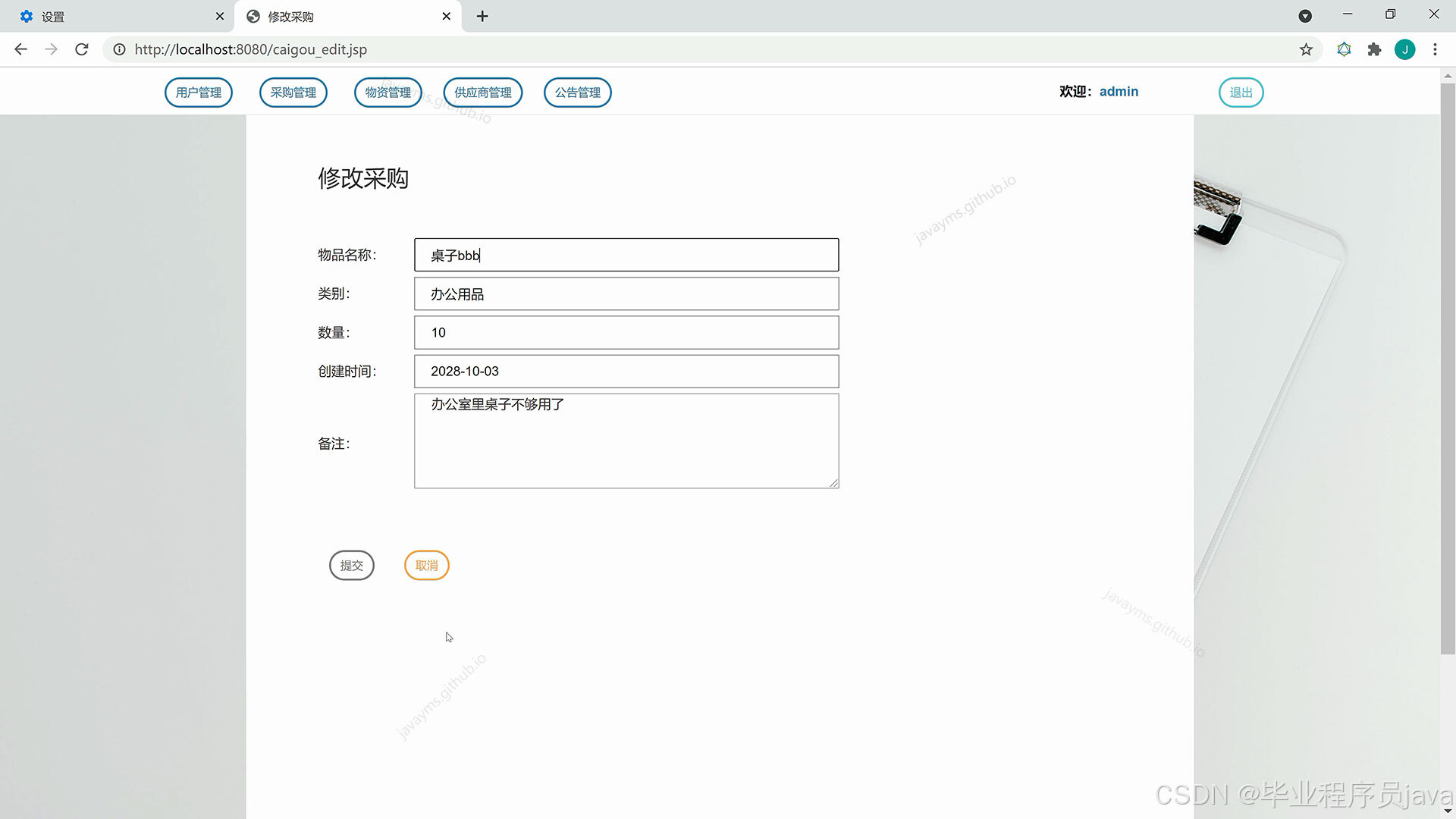
Task: Click the 修改采购 heading text
Action: [363, 178]
